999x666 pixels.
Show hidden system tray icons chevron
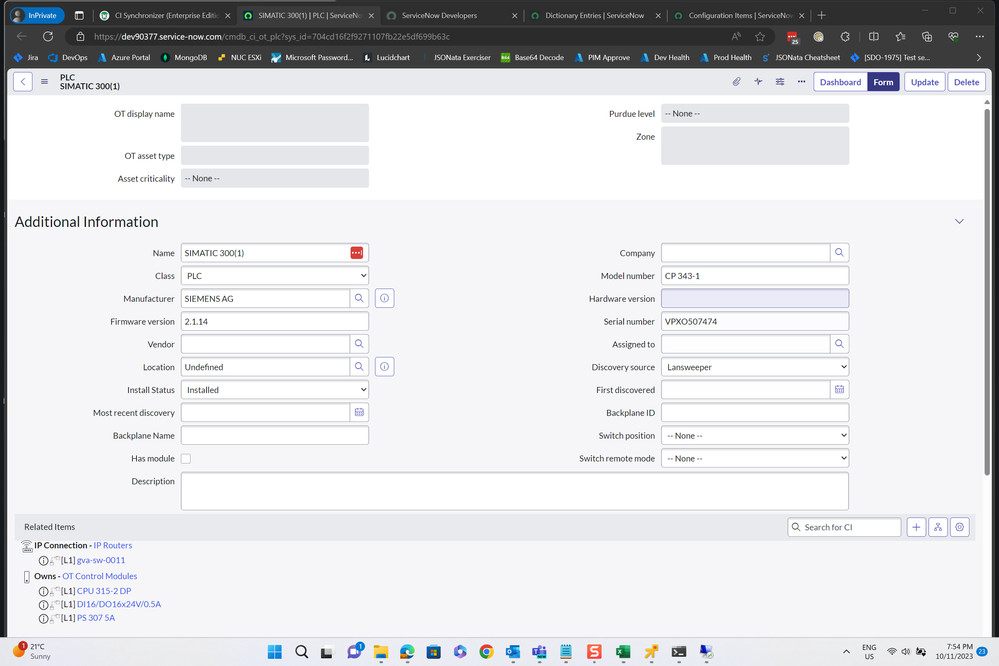(846, 651)
